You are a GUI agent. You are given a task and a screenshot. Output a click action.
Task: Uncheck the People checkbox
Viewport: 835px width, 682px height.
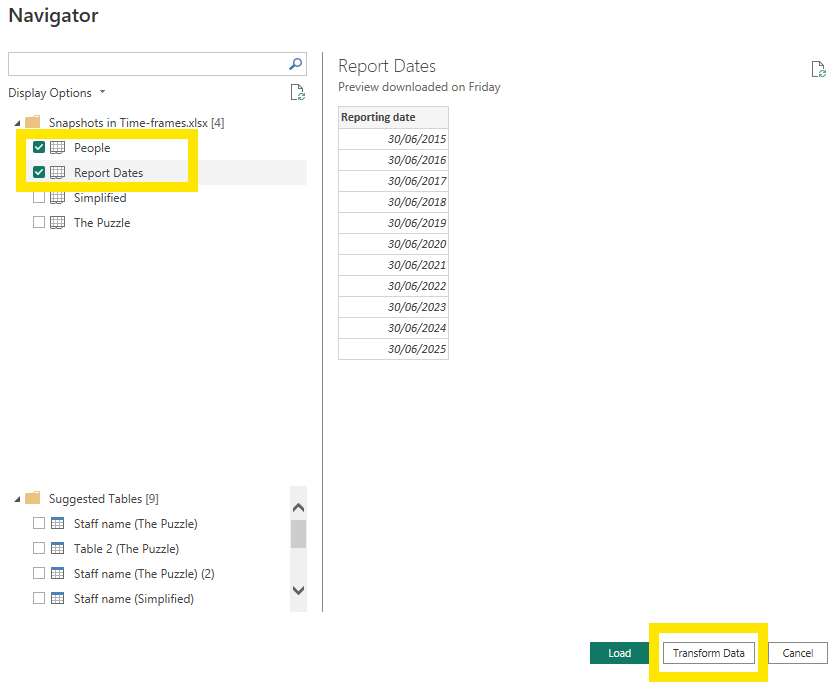[x=39, y=148]
